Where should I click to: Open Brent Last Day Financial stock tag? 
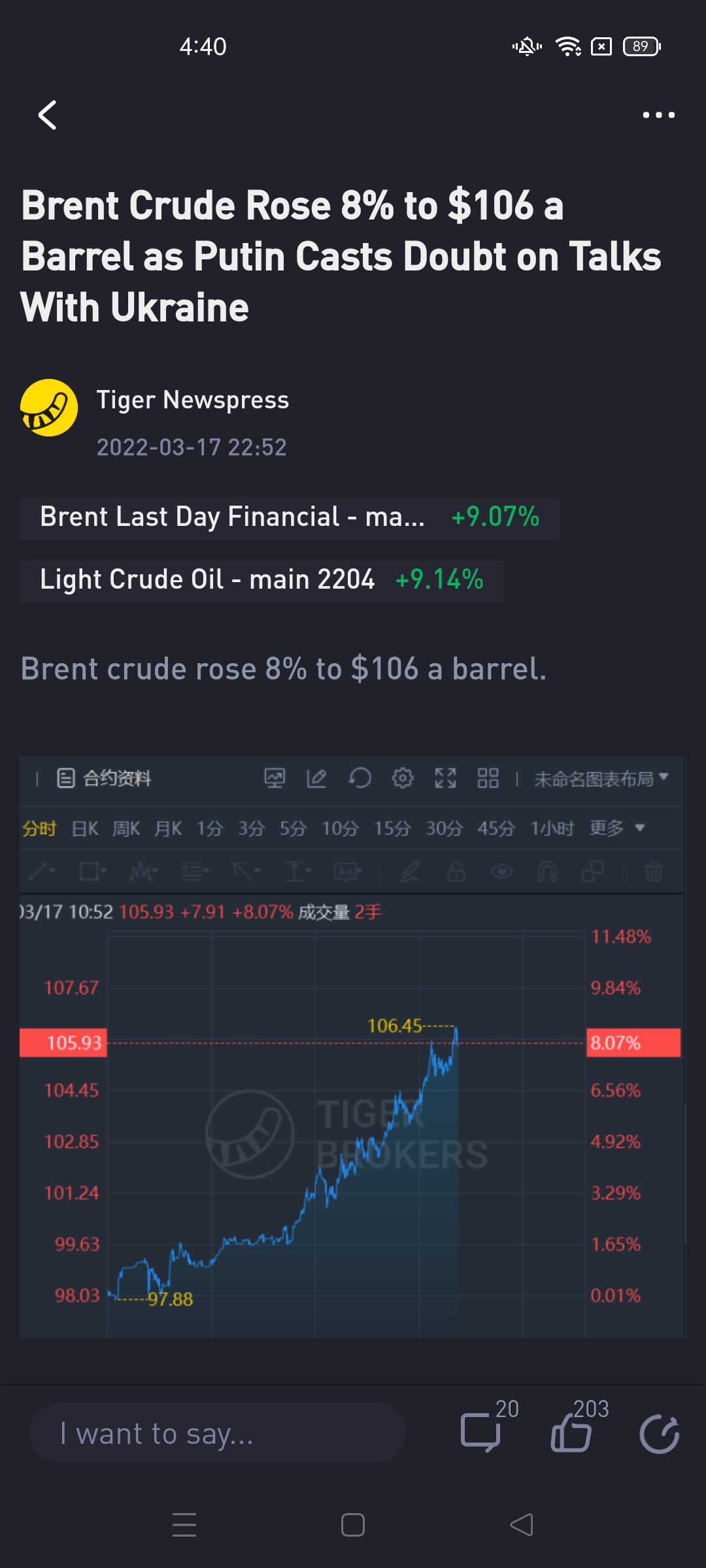290,518
